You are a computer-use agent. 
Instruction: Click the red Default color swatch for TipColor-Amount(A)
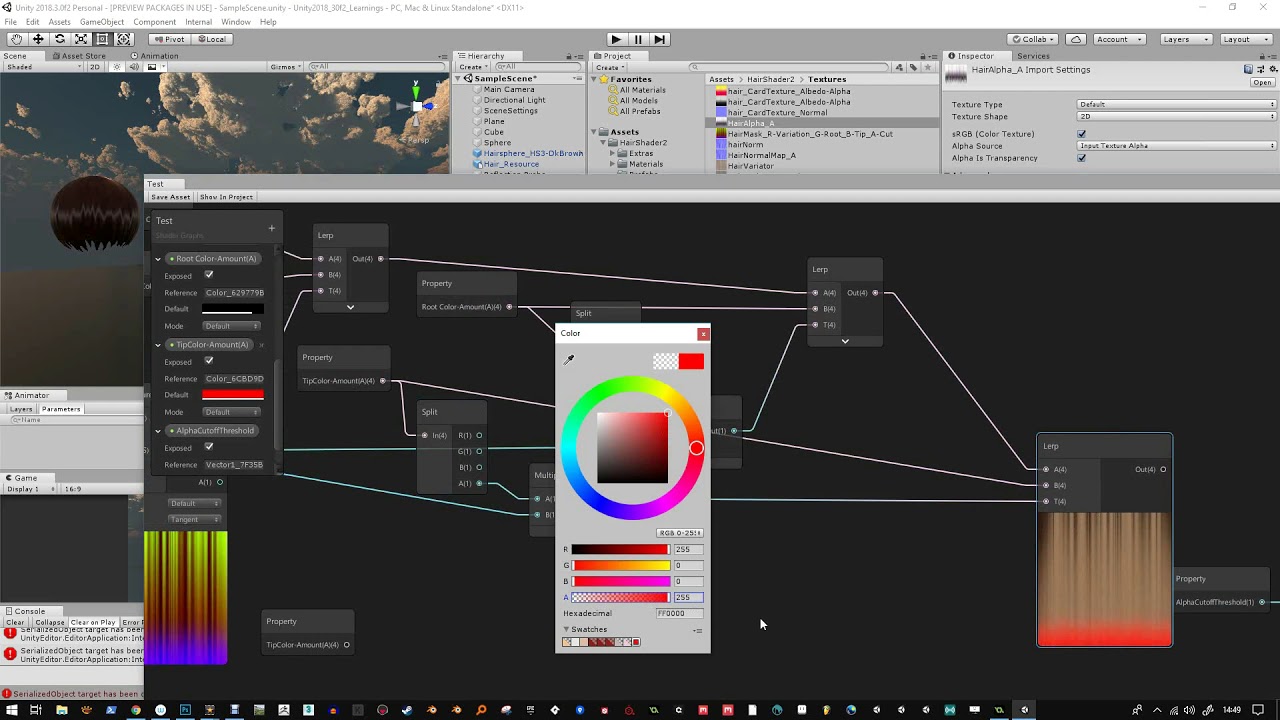232,394
